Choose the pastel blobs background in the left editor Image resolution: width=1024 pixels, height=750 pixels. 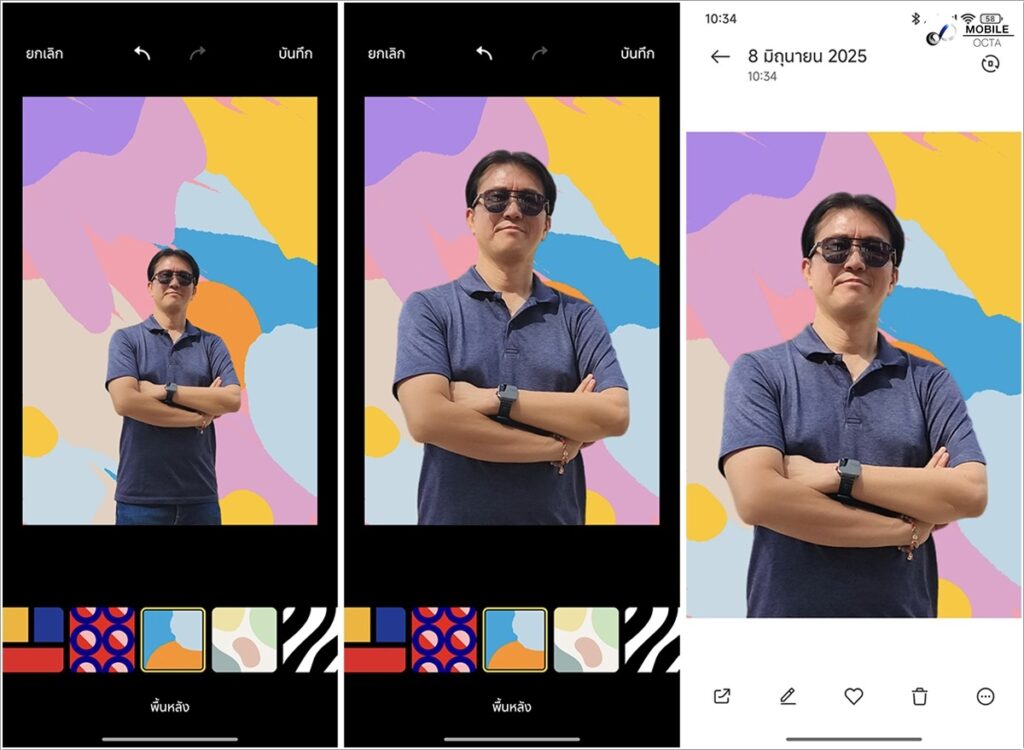(244, 640)
